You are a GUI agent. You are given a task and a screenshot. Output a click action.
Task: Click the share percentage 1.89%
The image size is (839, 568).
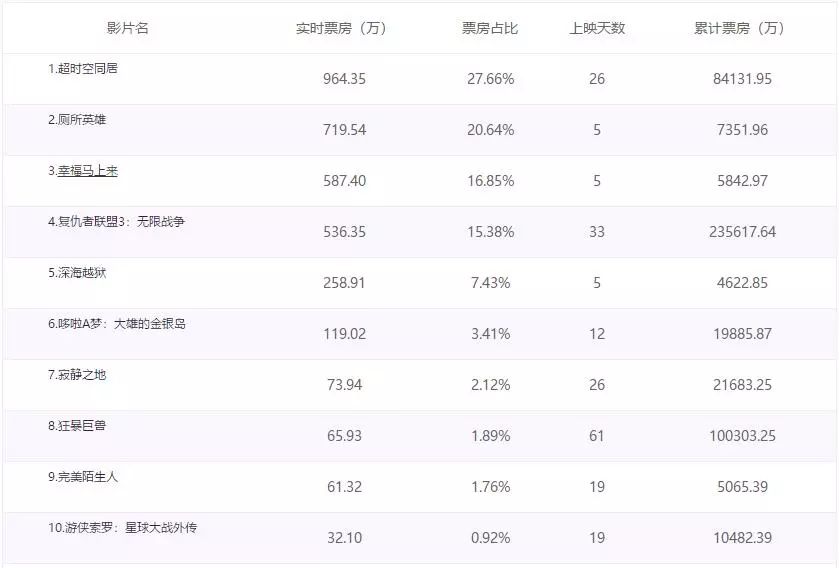[491, 436]
